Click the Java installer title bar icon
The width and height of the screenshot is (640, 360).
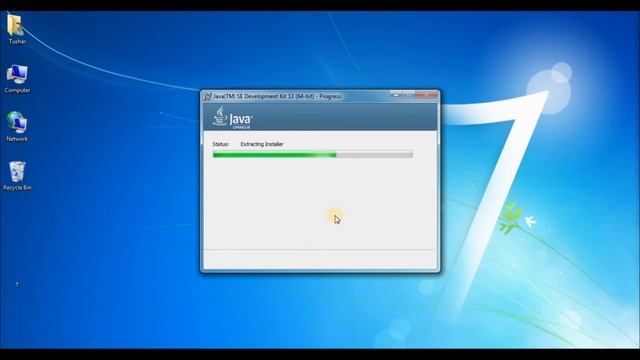[x=207, y=96]
